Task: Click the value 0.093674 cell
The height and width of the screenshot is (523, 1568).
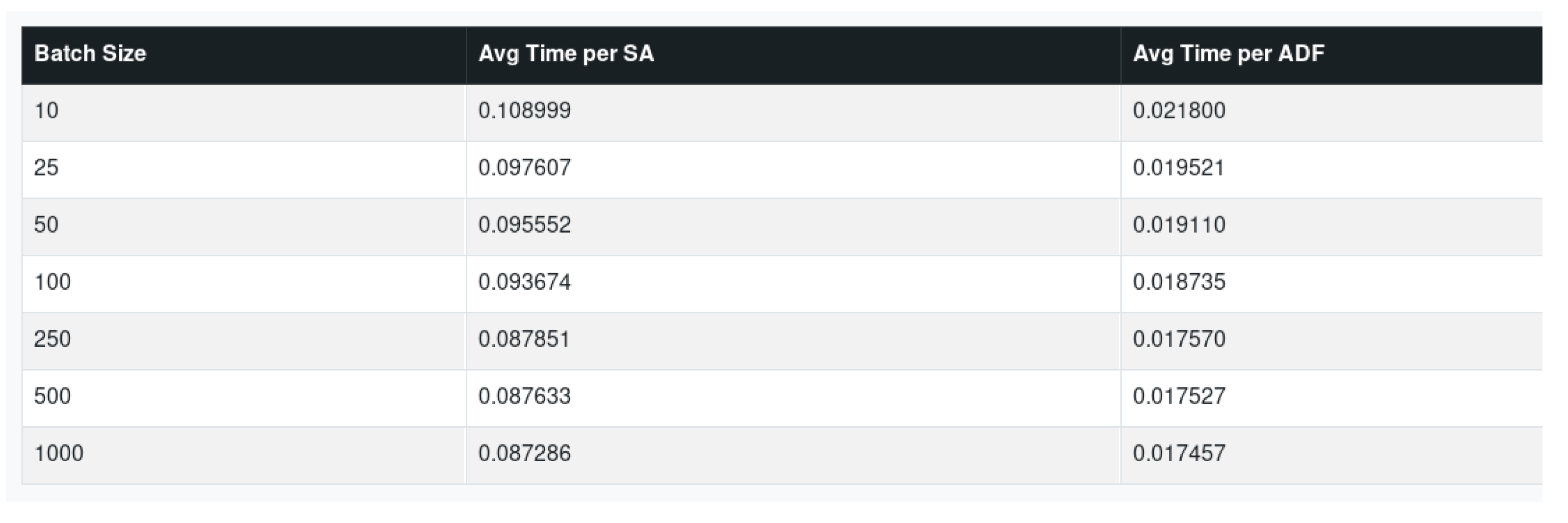Action: [x=525, y=282]
